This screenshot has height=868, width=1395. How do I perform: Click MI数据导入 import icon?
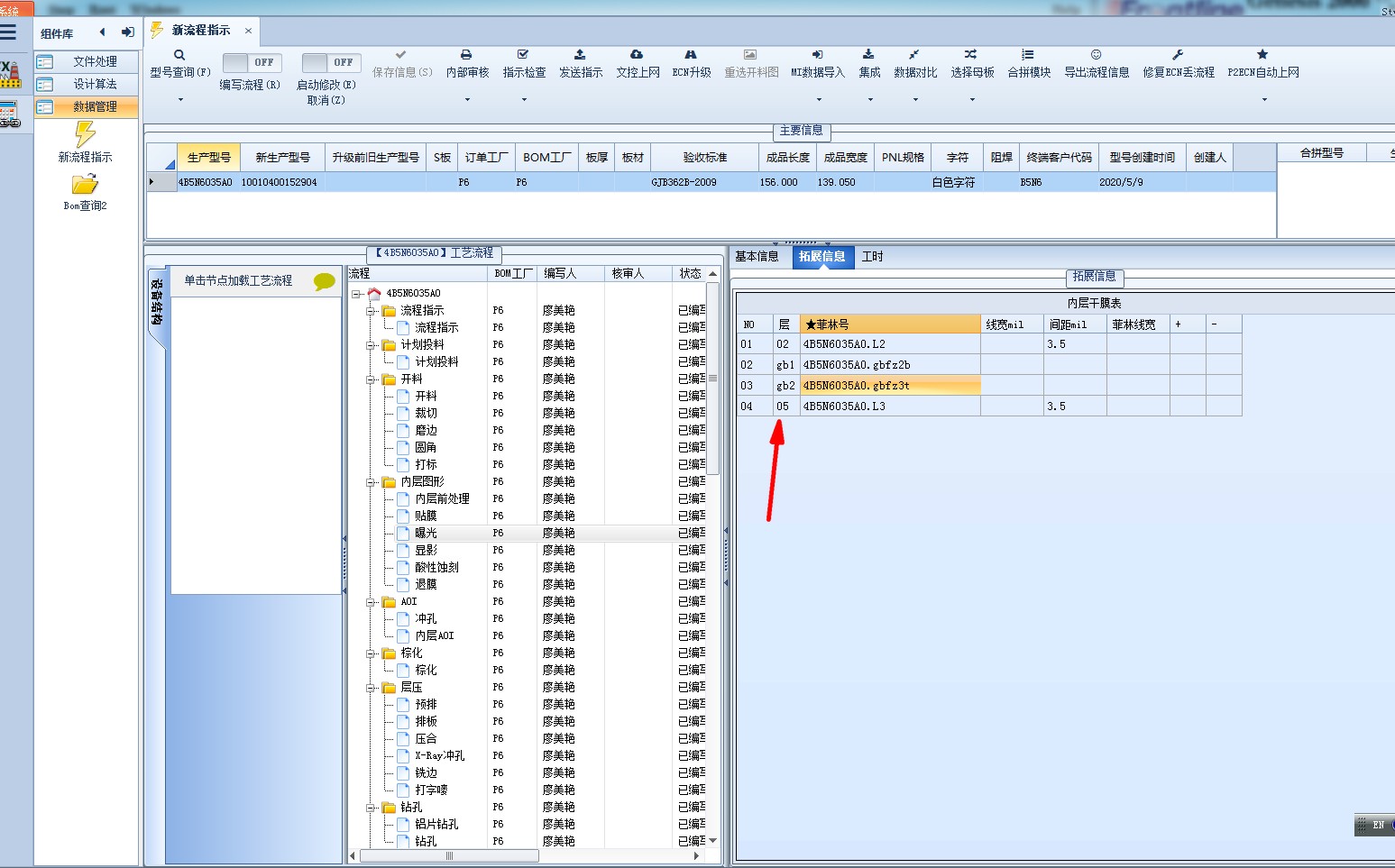(817, 55)
